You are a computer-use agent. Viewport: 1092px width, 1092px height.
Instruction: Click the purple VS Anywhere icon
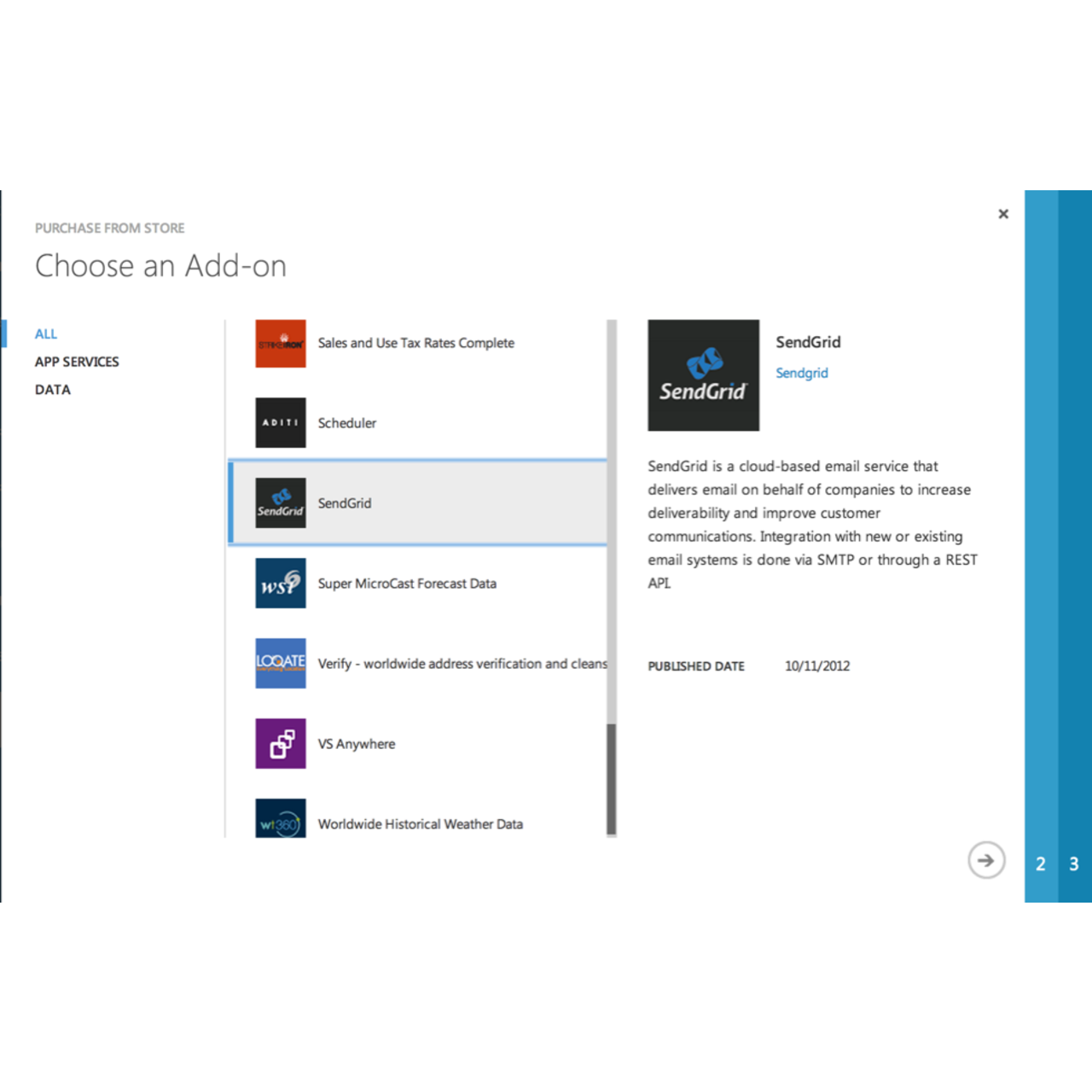point(280,744)
